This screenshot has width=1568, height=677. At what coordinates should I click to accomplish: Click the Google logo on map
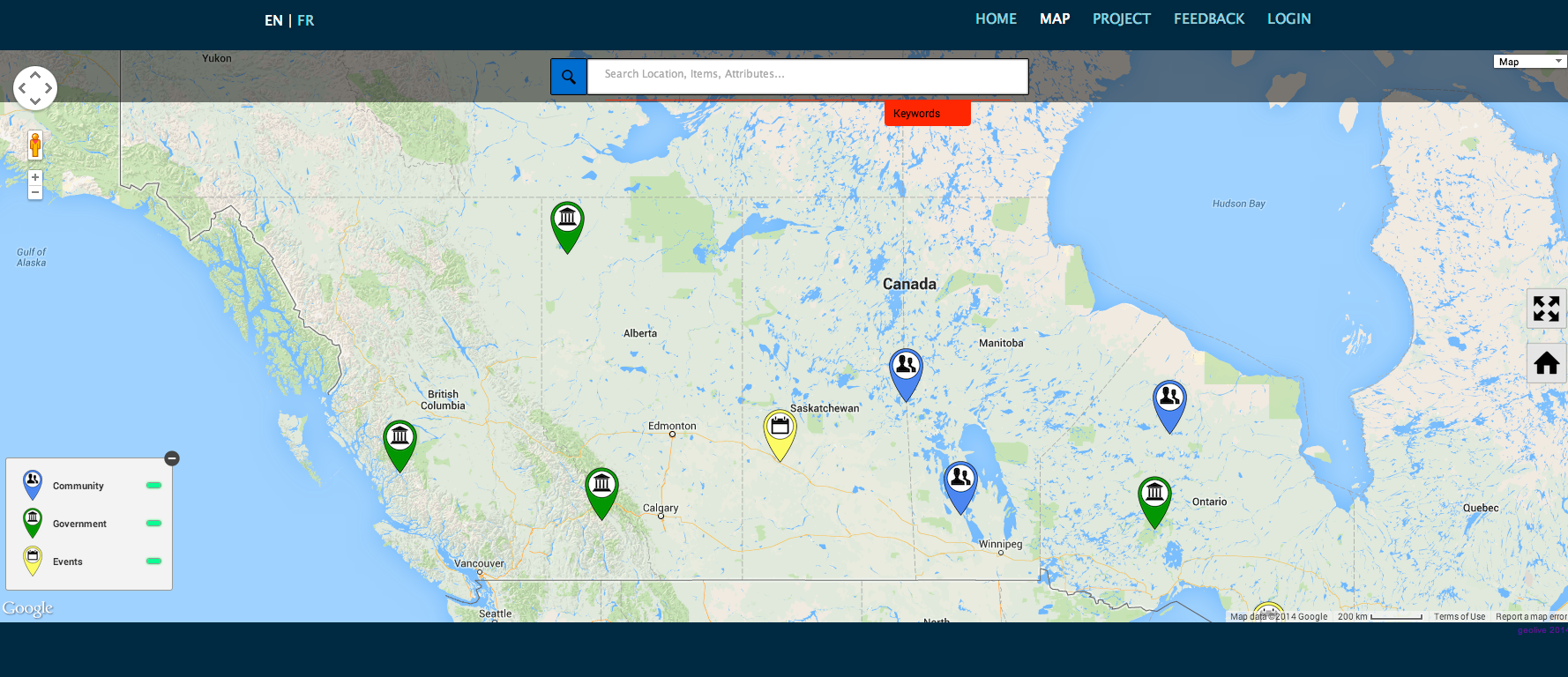click(27, 608)
